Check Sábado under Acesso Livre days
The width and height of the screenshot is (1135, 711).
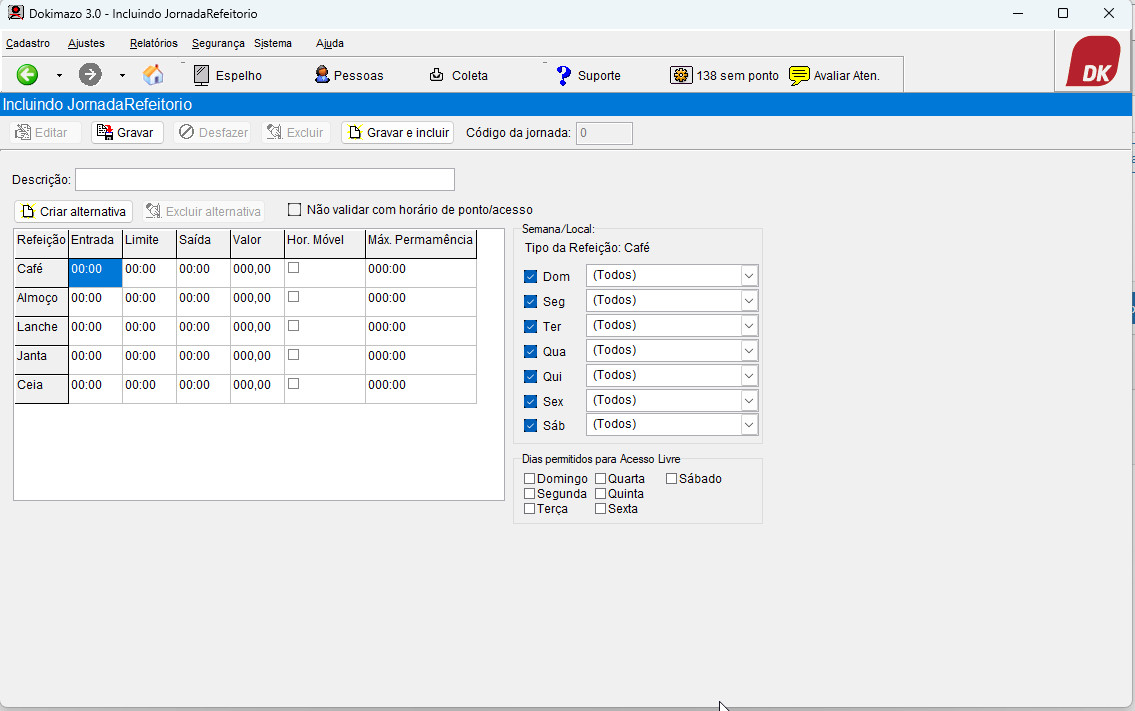tap(672, 479)
